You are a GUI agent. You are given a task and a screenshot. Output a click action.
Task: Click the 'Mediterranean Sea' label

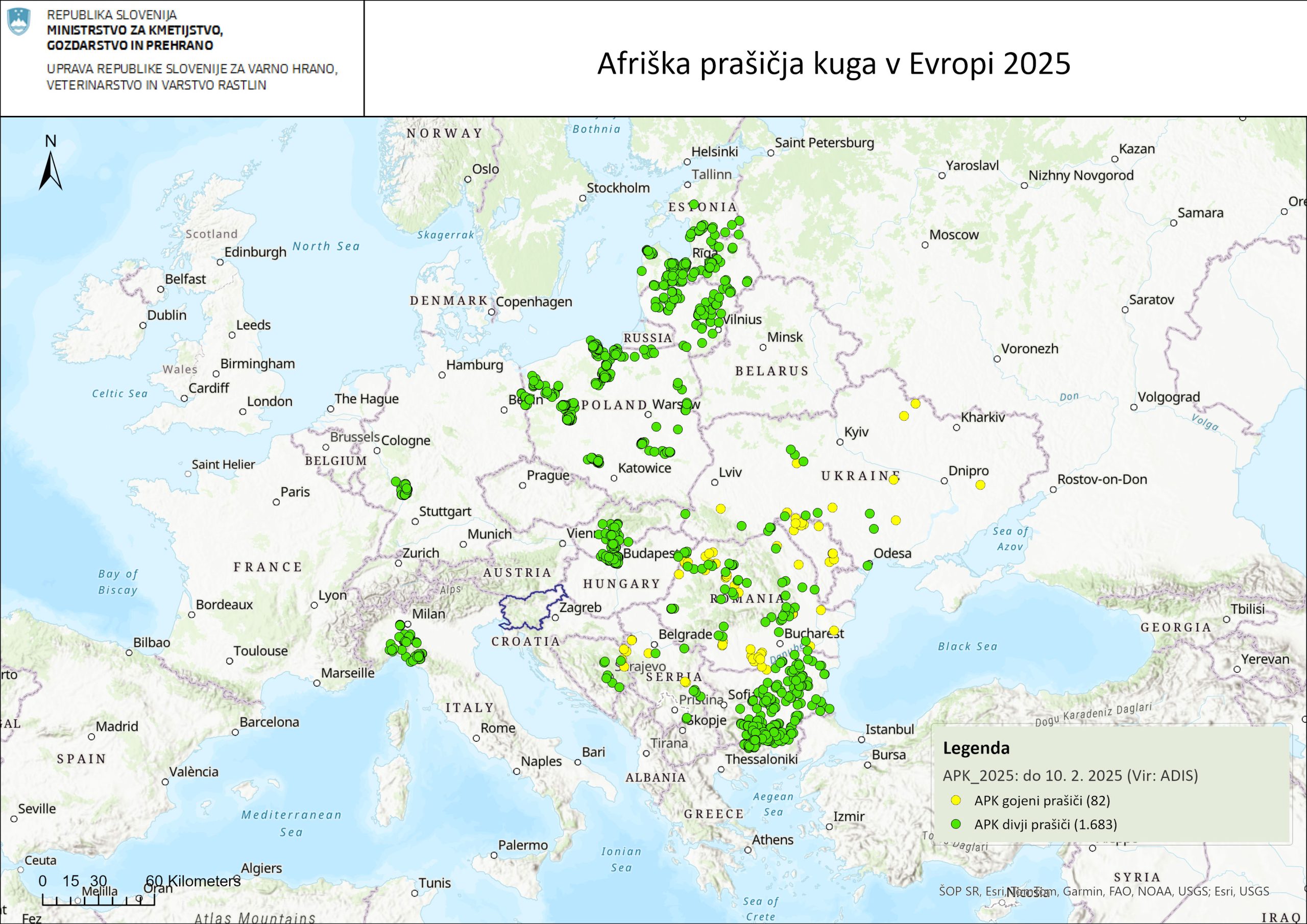pos(292,823)
